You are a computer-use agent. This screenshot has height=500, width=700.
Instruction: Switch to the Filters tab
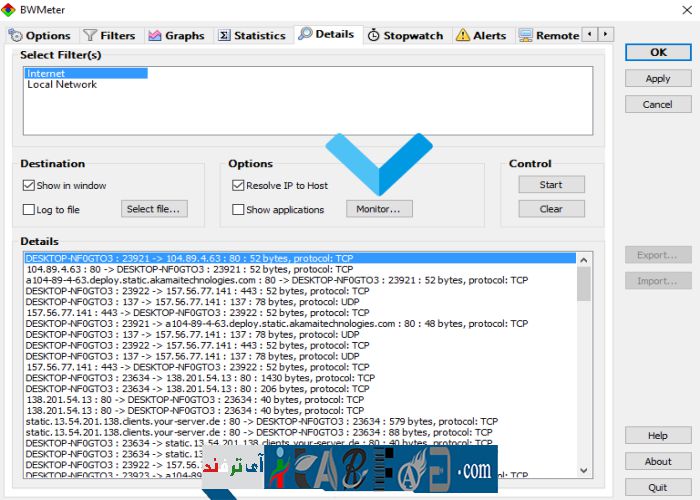[x=109, y=35]
